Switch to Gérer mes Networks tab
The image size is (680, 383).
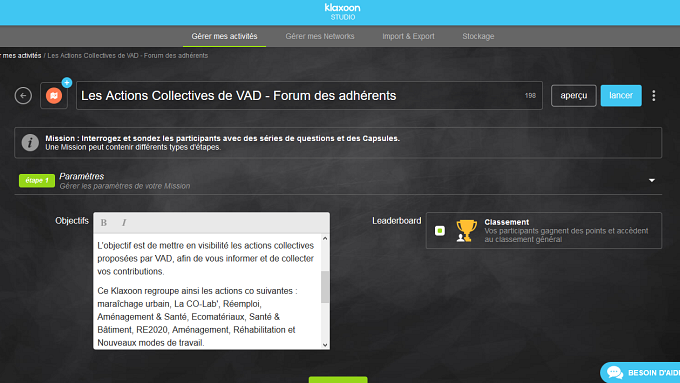(320, 36)
